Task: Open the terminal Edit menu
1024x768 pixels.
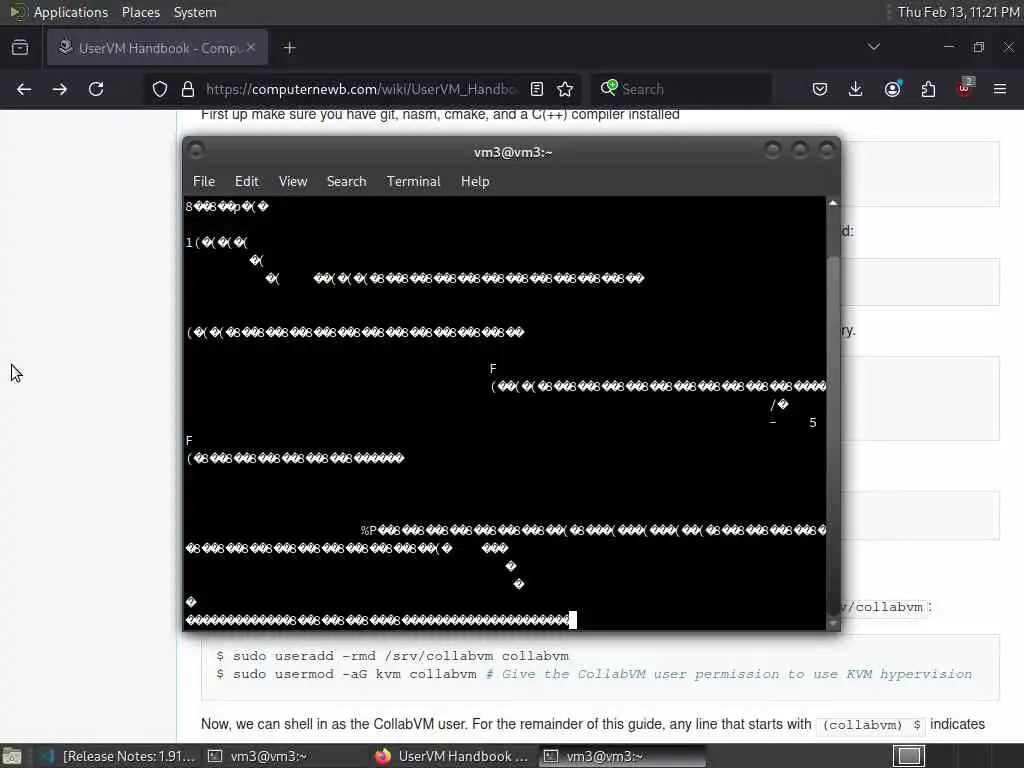Action: [247, 182]
